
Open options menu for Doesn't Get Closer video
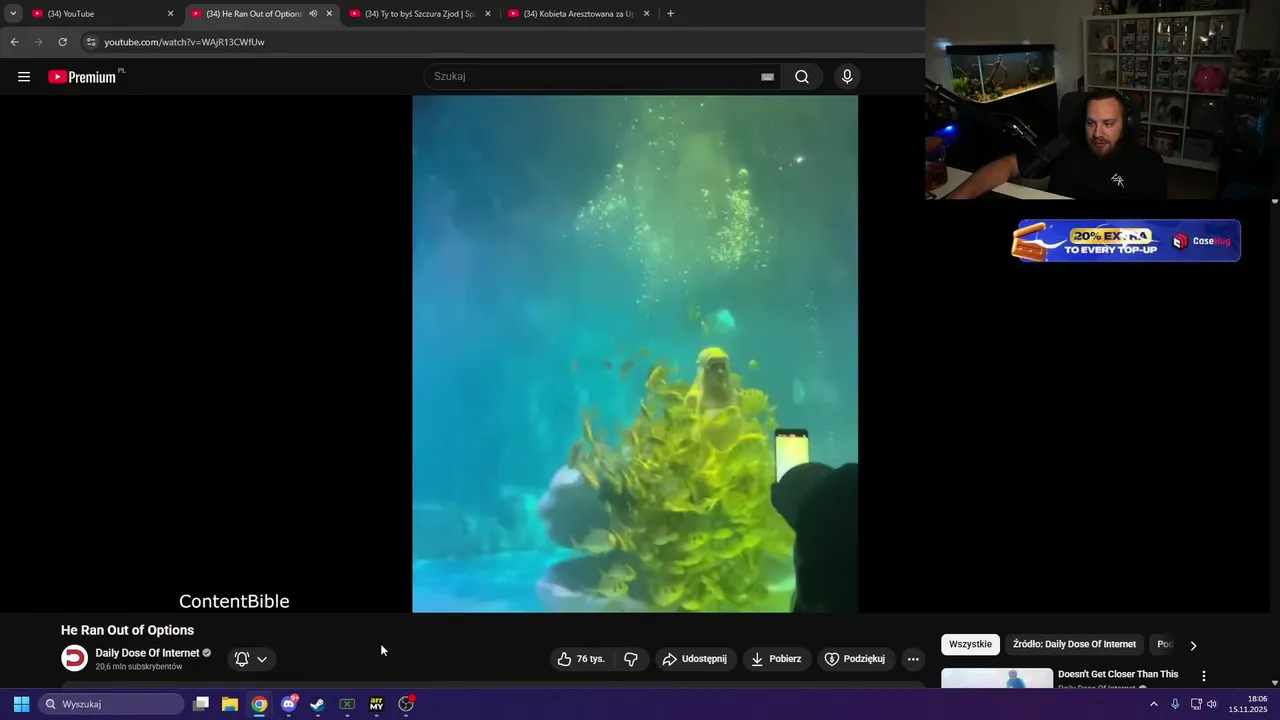pyautogui.click(x=1204, y=676)
